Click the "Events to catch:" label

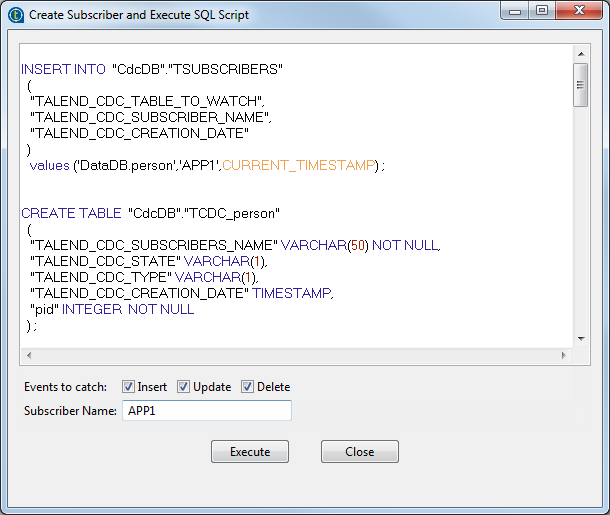pyautogui.click(x=65, y=387)
